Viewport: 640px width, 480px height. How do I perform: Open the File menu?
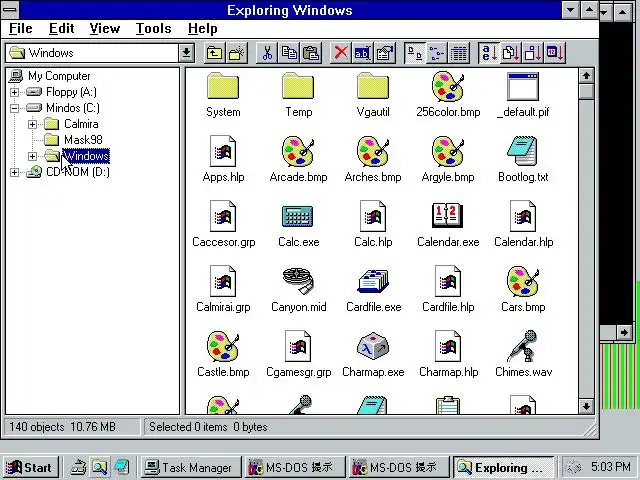click(21, 29)
